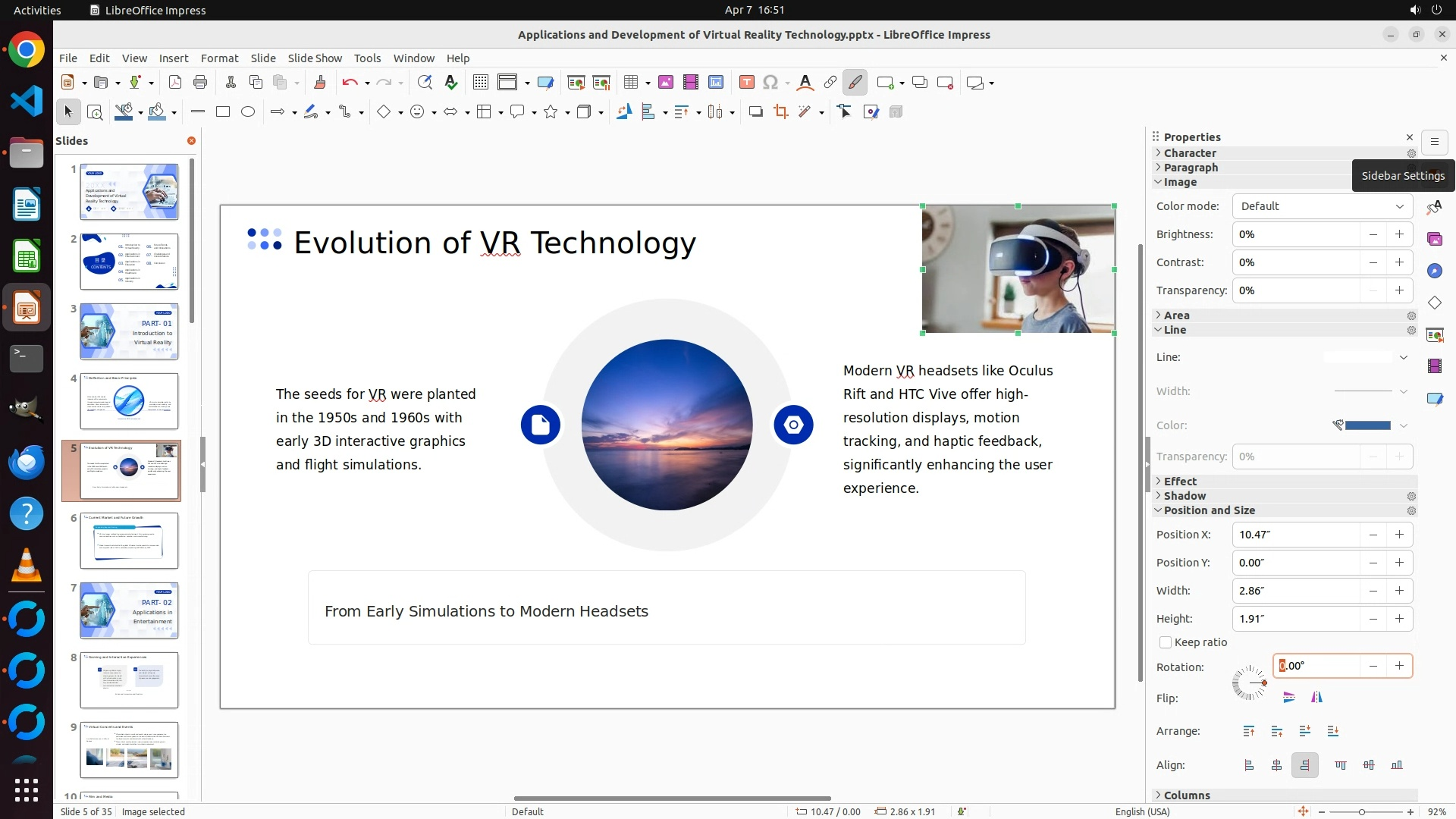Image resolution: width=1456 pixels, height=819 pixels.
Task: Toggle the Shadow toolbar button
Action: (755, 112)
